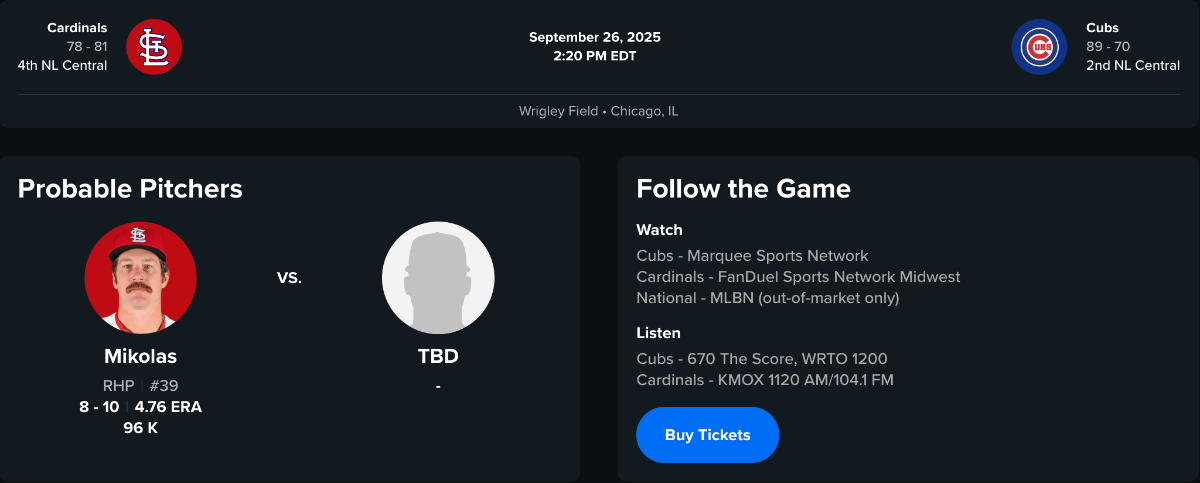Click the St. Louis Cardinals logo
Viewport: 1200px width, 483px height.
click(154, 47)
